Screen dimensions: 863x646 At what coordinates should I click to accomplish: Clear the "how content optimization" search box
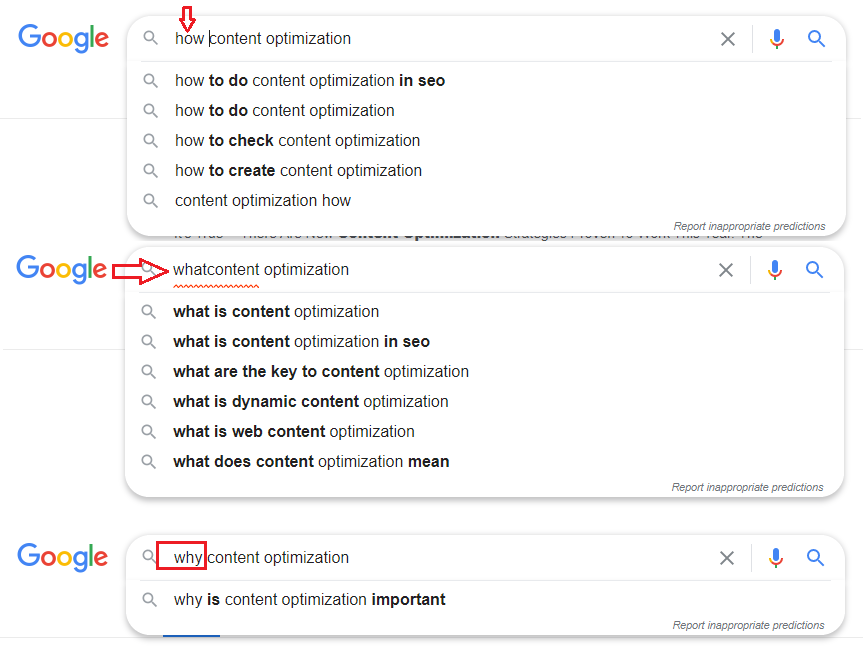point(727,39)
